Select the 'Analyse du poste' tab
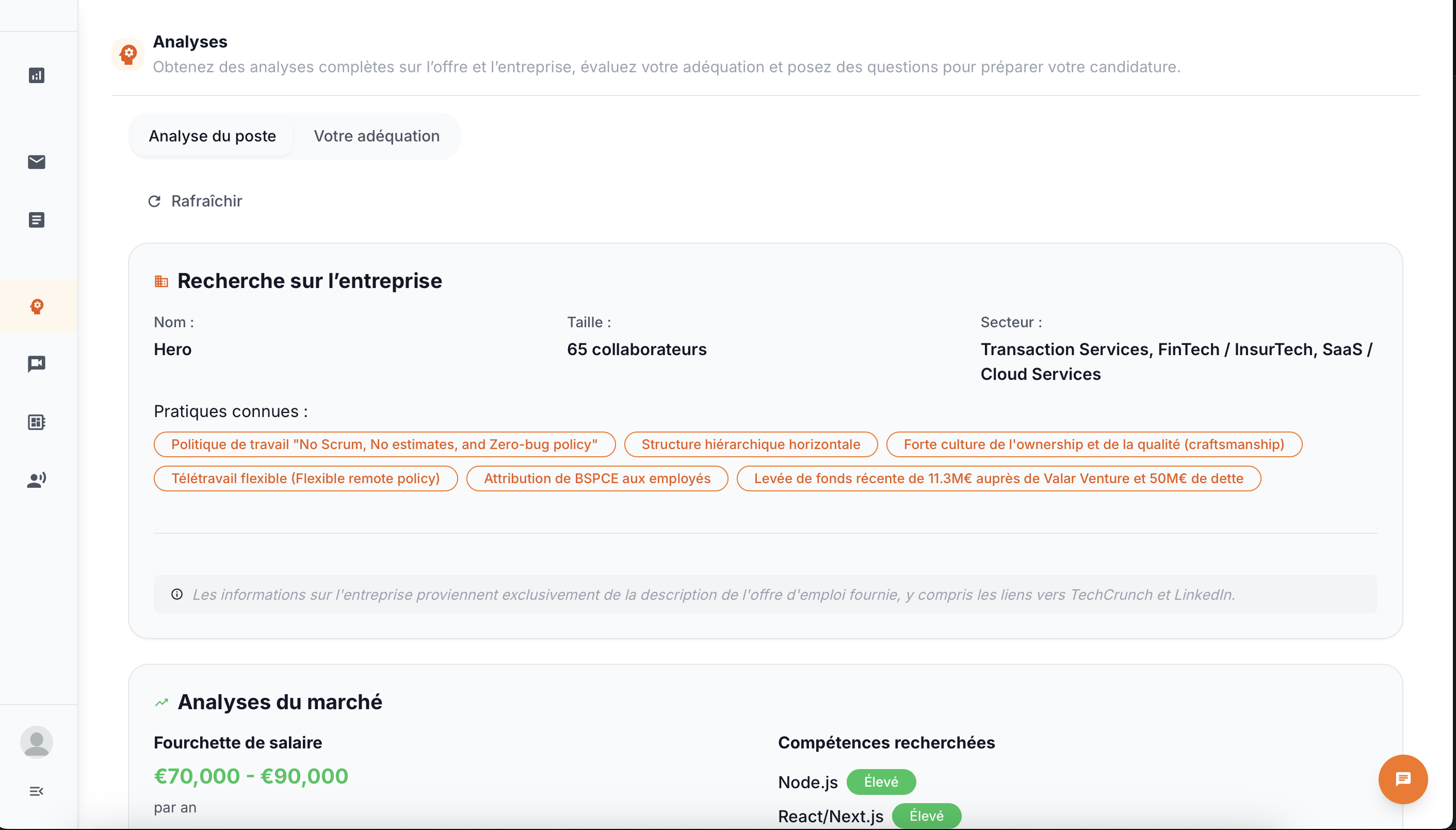The width and height of the screenshot is (1456, 830). pyautogui.click(x=212, y=136)
